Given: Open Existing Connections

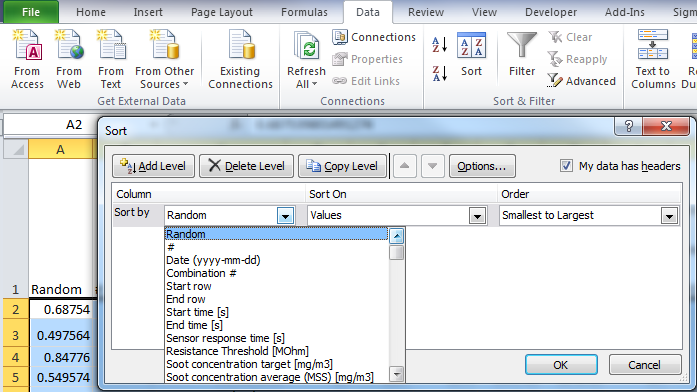Looking at the screenshot, I should coord(240,60).
